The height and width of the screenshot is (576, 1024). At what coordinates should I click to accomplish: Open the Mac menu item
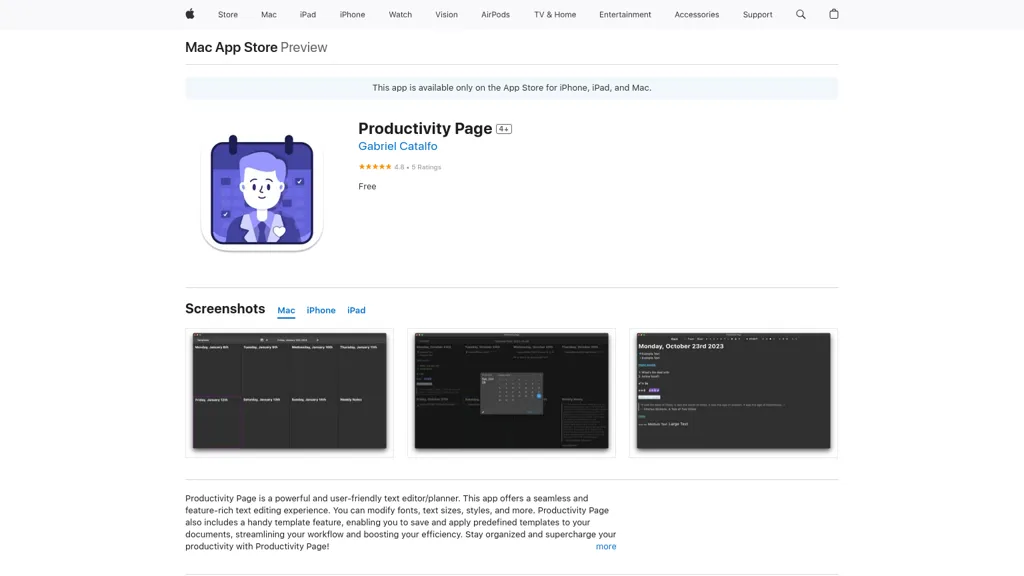269,14
